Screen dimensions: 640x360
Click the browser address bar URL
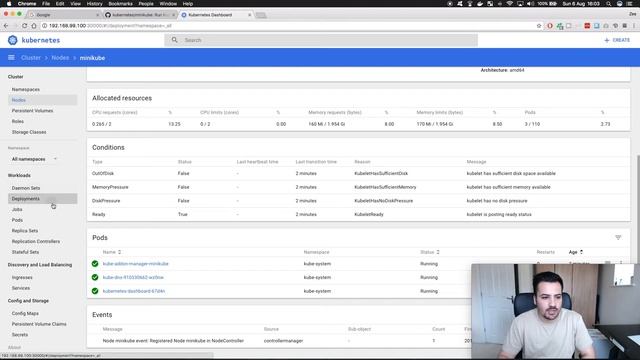click(x=110, y=26)
